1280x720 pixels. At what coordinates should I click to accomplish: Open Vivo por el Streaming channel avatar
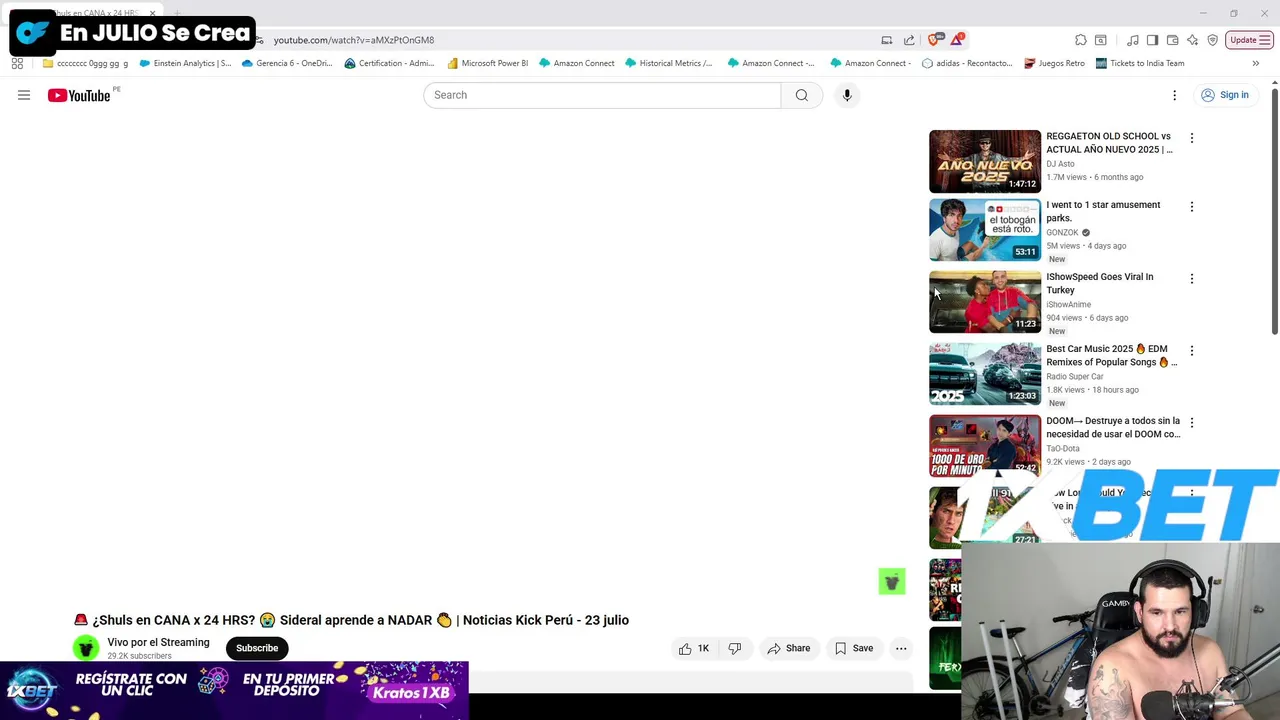pos(86,648)
